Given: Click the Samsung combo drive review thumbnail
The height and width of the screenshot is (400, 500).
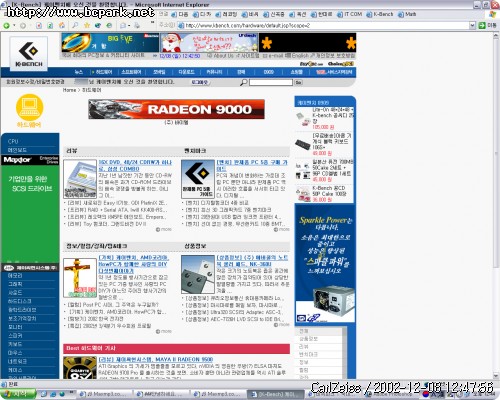Looking at the screenshot, I should click(80, 179).
